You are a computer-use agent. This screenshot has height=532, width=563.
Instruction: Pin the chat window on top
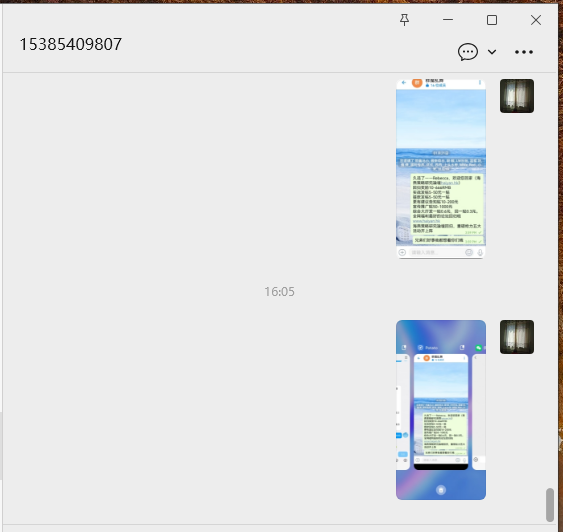[x=404, y=20]
